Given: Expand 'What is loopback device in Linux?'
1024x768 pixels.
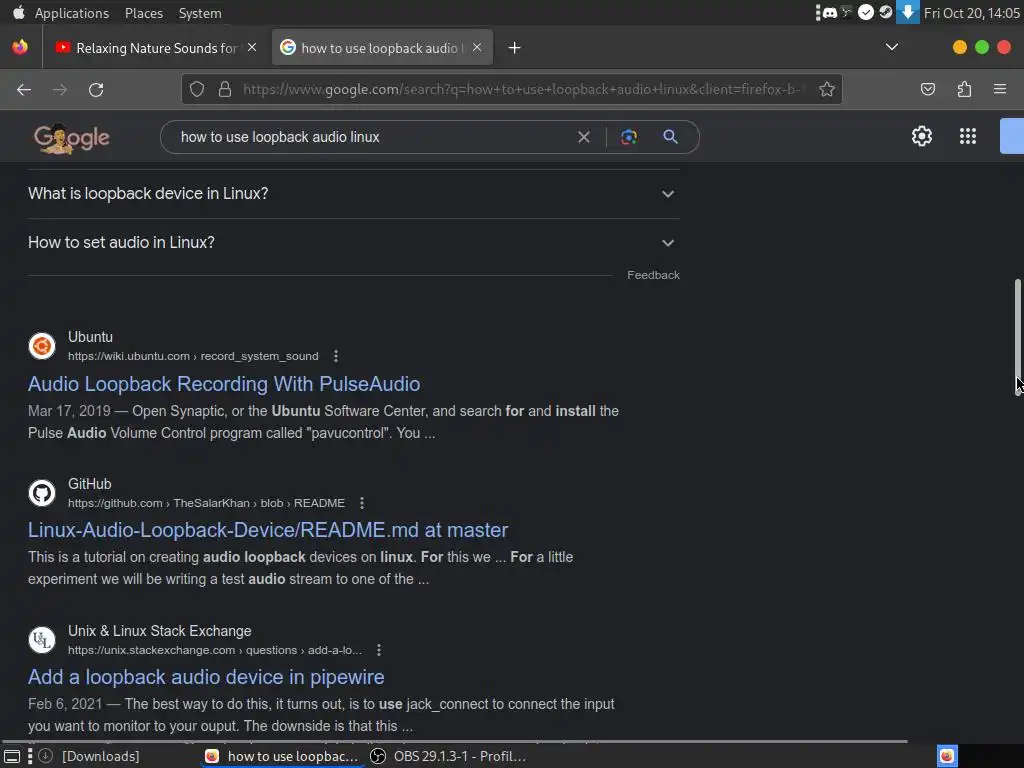Looking at the screenshot, I should coord(353,193).
